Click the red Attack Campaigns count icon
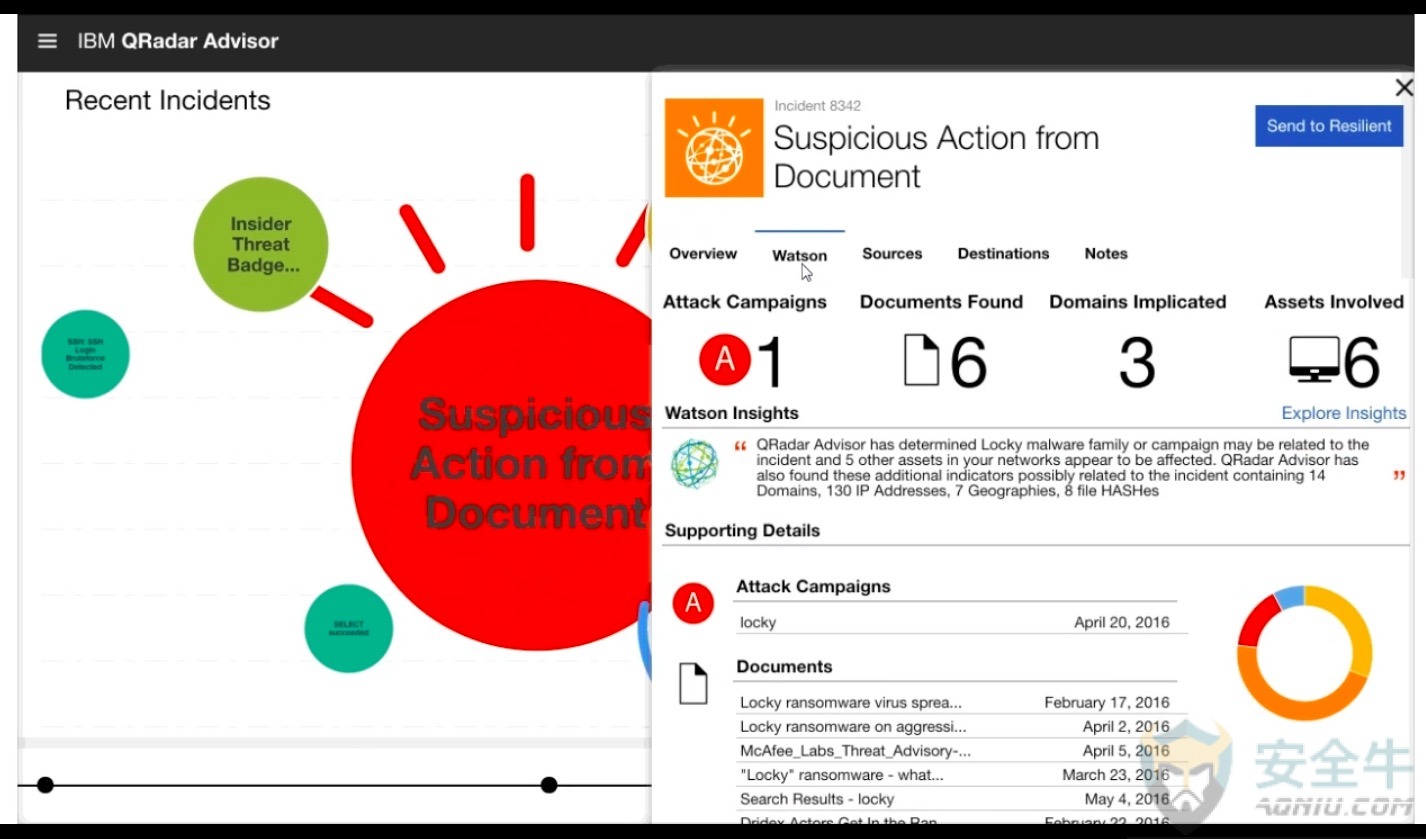Image resolution: width=1426 pixels, height=839 pixels. coord(725,361)
